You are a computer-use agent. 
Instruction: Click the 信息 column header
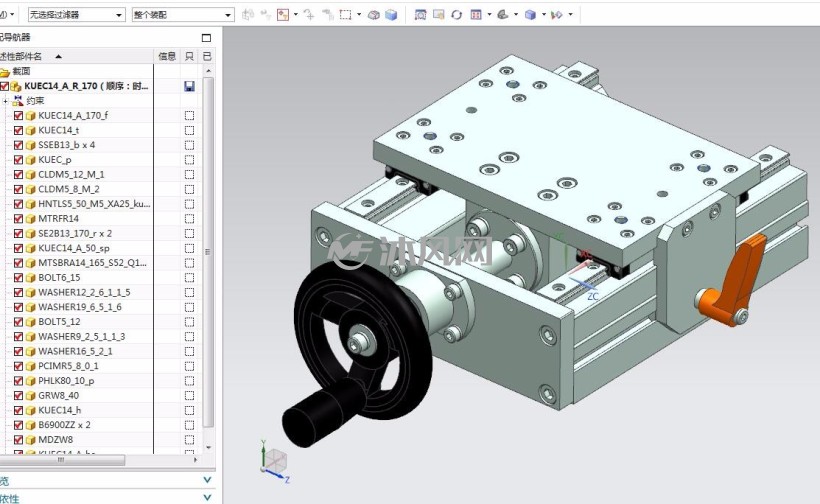pos(167,56)
